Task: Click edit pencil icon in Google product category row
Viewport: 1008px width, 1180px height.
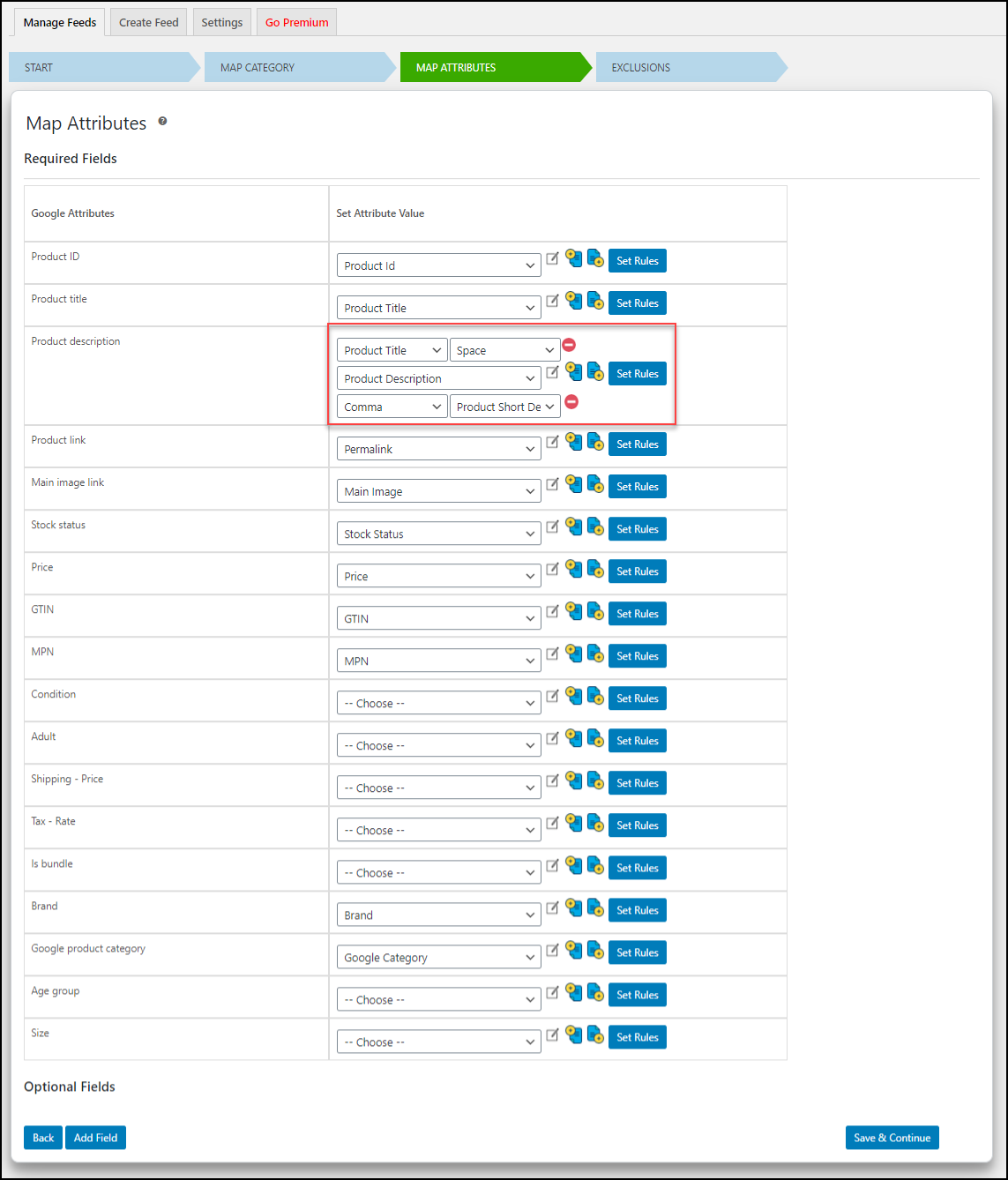Action: [552, 950]
